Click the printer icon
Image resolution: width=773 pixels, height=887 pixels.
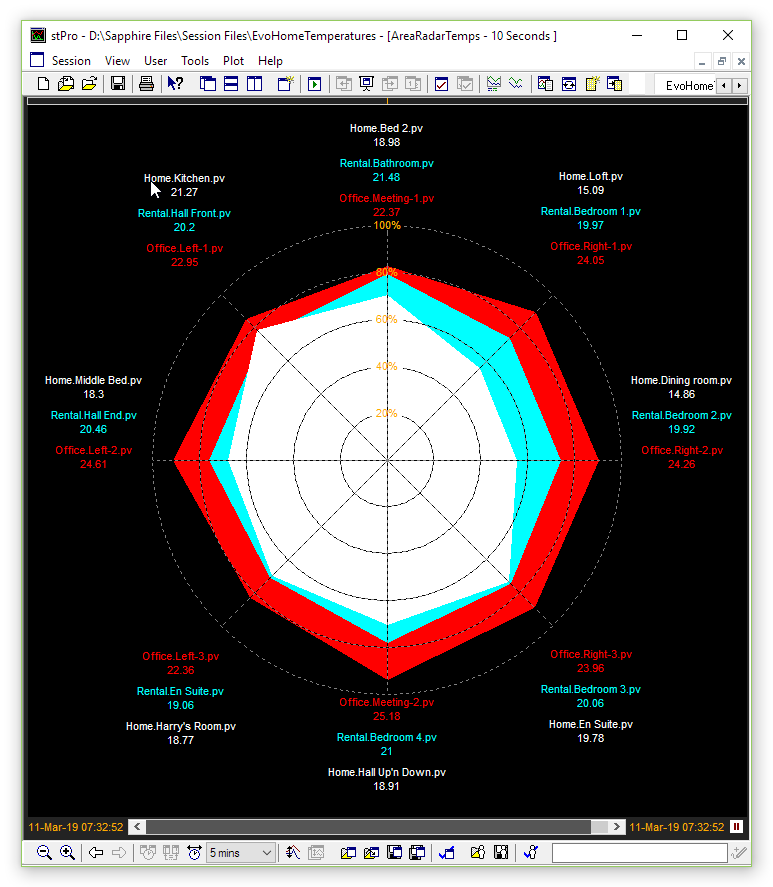tap(146, 84)
